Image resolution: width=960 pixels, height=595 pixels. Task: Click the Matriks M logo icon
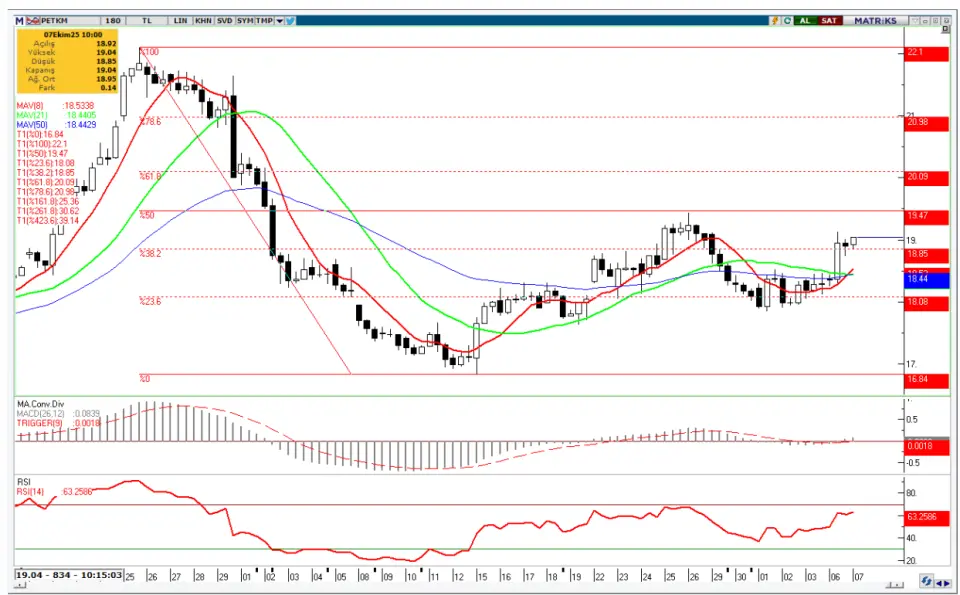pyautogui.click(x=19, y=20)
